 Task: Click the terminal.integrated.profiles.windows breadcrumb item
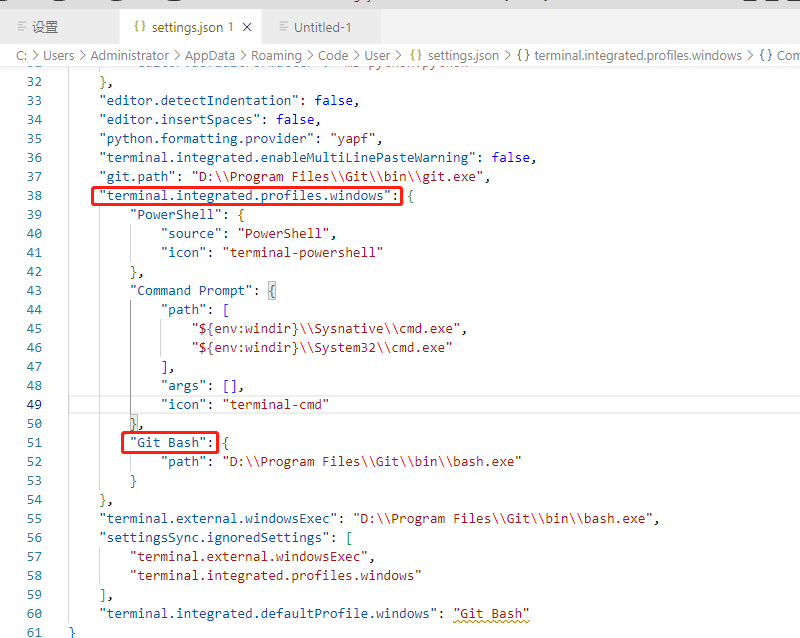[638, 55]
